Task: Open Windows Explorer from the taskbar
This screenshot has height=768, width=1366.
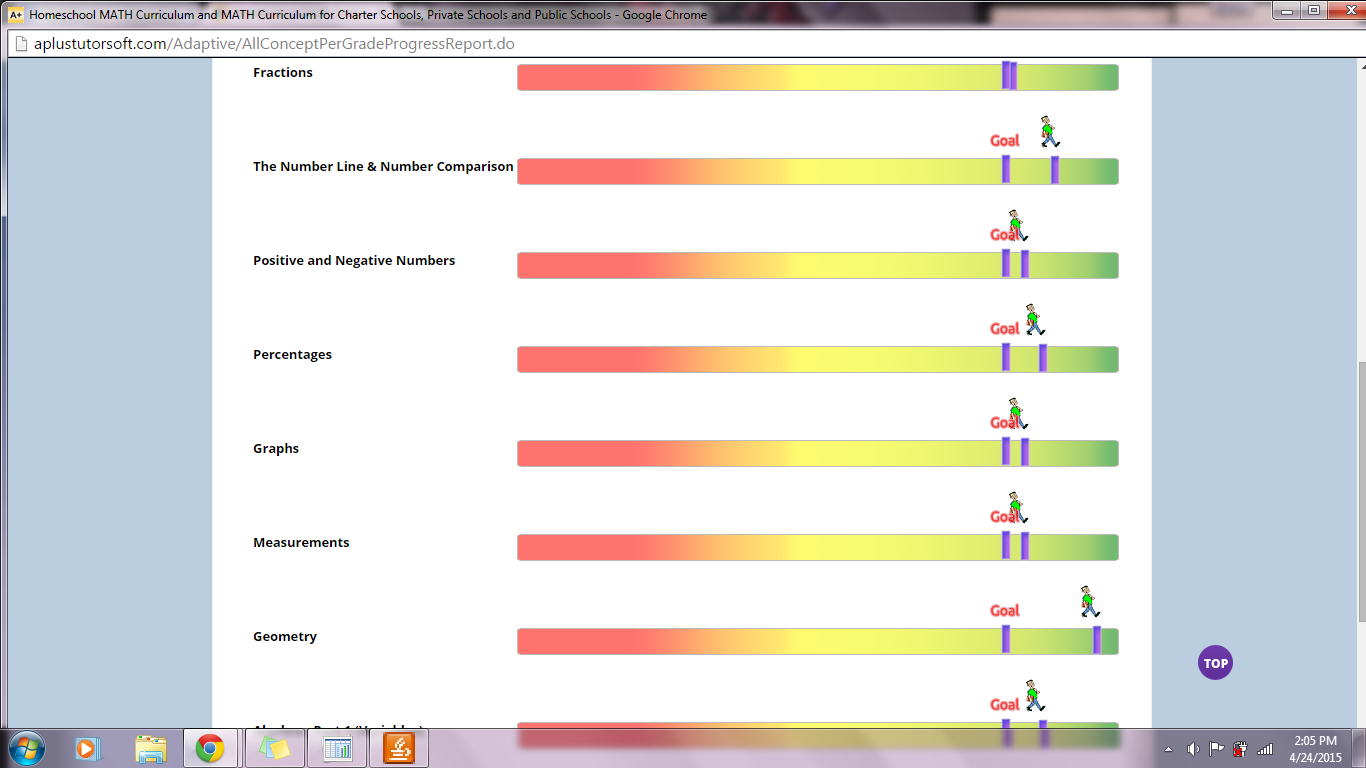Action: [x=151, y=748]
